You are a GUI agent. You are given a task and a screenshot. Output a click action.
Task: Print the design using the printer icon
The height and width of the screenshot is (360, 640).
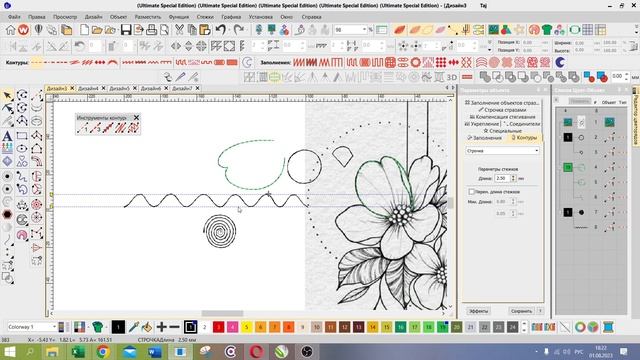151,30
